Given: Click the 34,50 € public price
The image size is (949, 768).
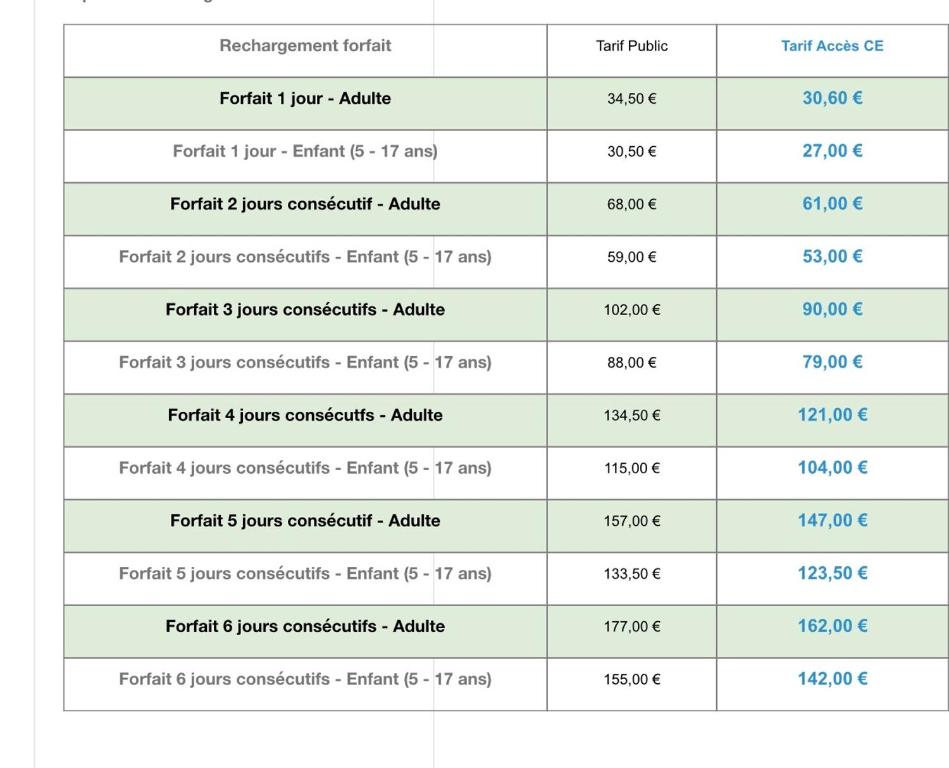Looking at the screenshot, I should [x=631, y=99].
